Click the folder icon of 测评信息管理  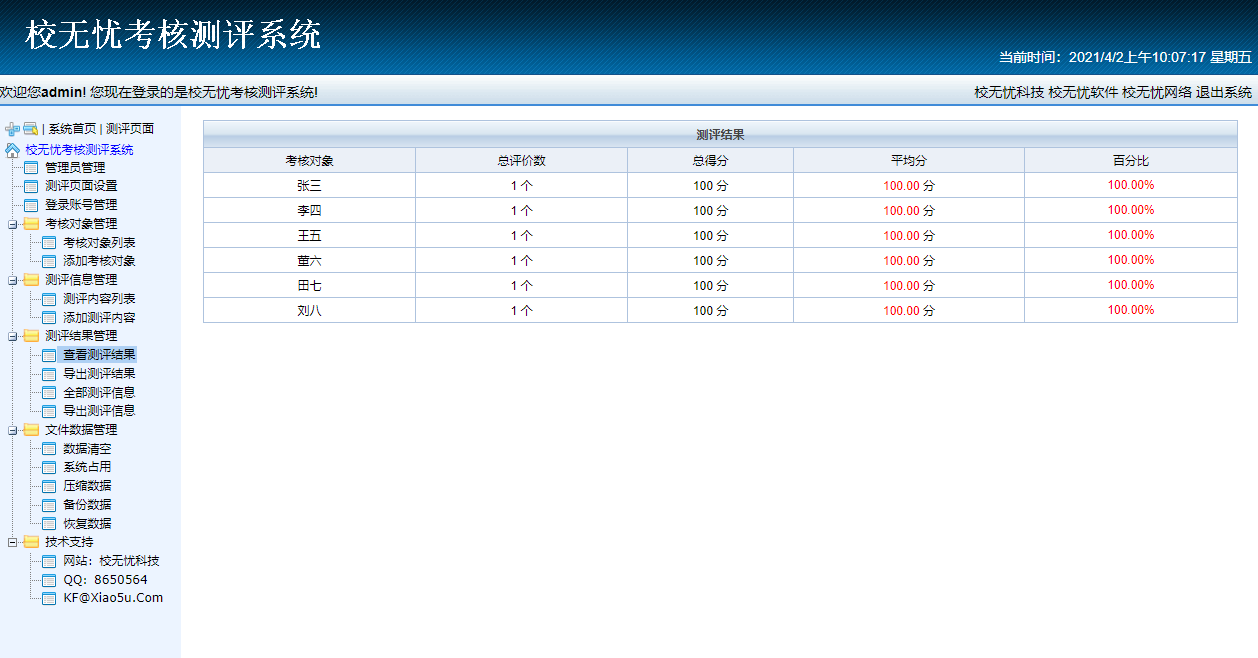click(x=31, y=280)
